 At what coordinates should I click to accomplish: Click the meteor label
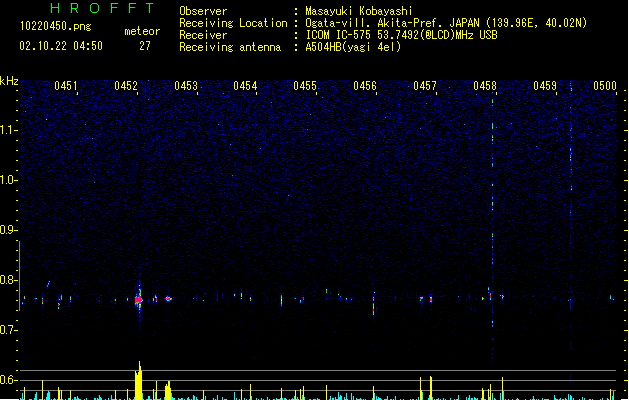[142, 31]
